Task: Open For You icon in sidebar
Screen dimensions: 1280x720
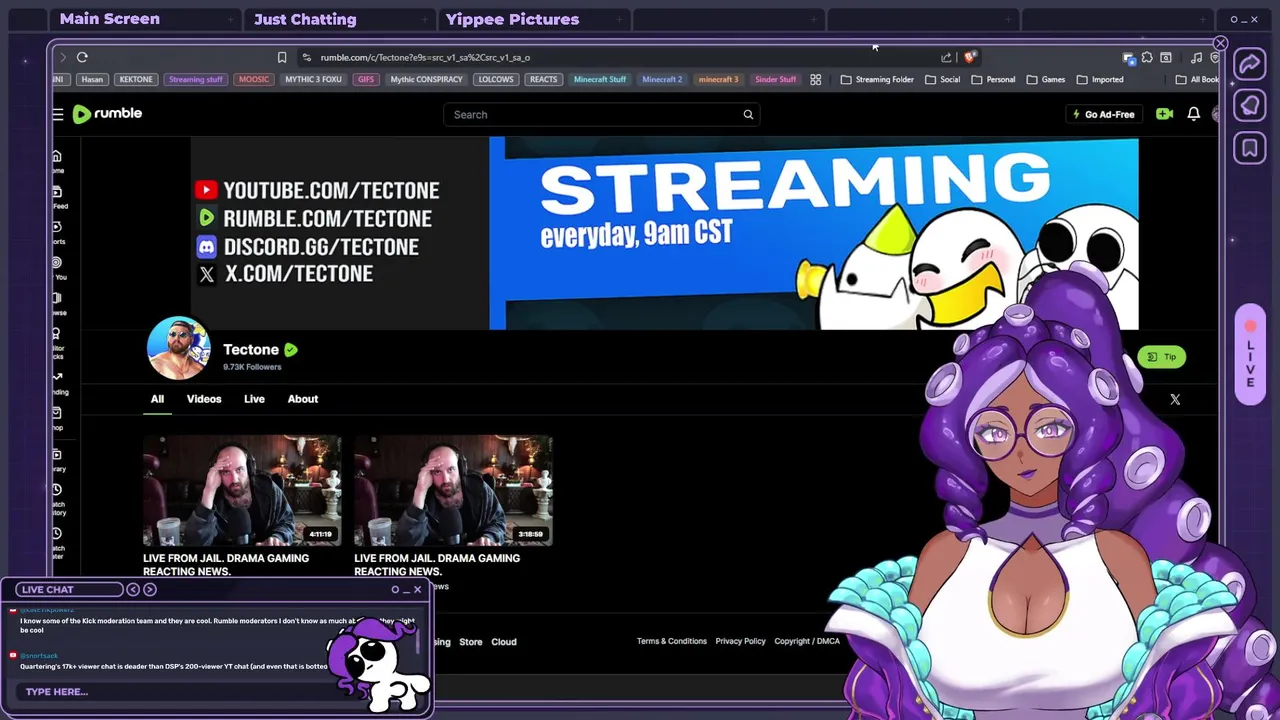Action: pyautogui.click(x=57, y=263)
